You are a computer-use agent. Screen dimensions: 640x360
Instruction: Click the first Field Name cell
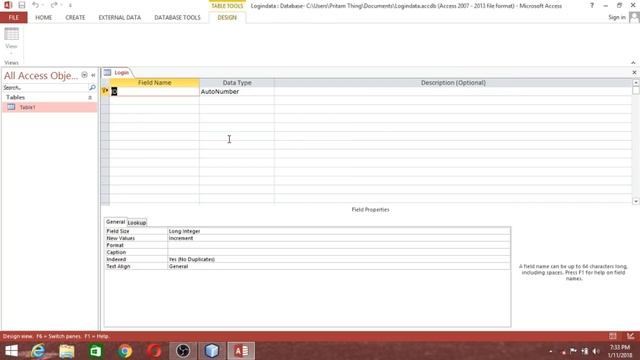tap(154, 91)
